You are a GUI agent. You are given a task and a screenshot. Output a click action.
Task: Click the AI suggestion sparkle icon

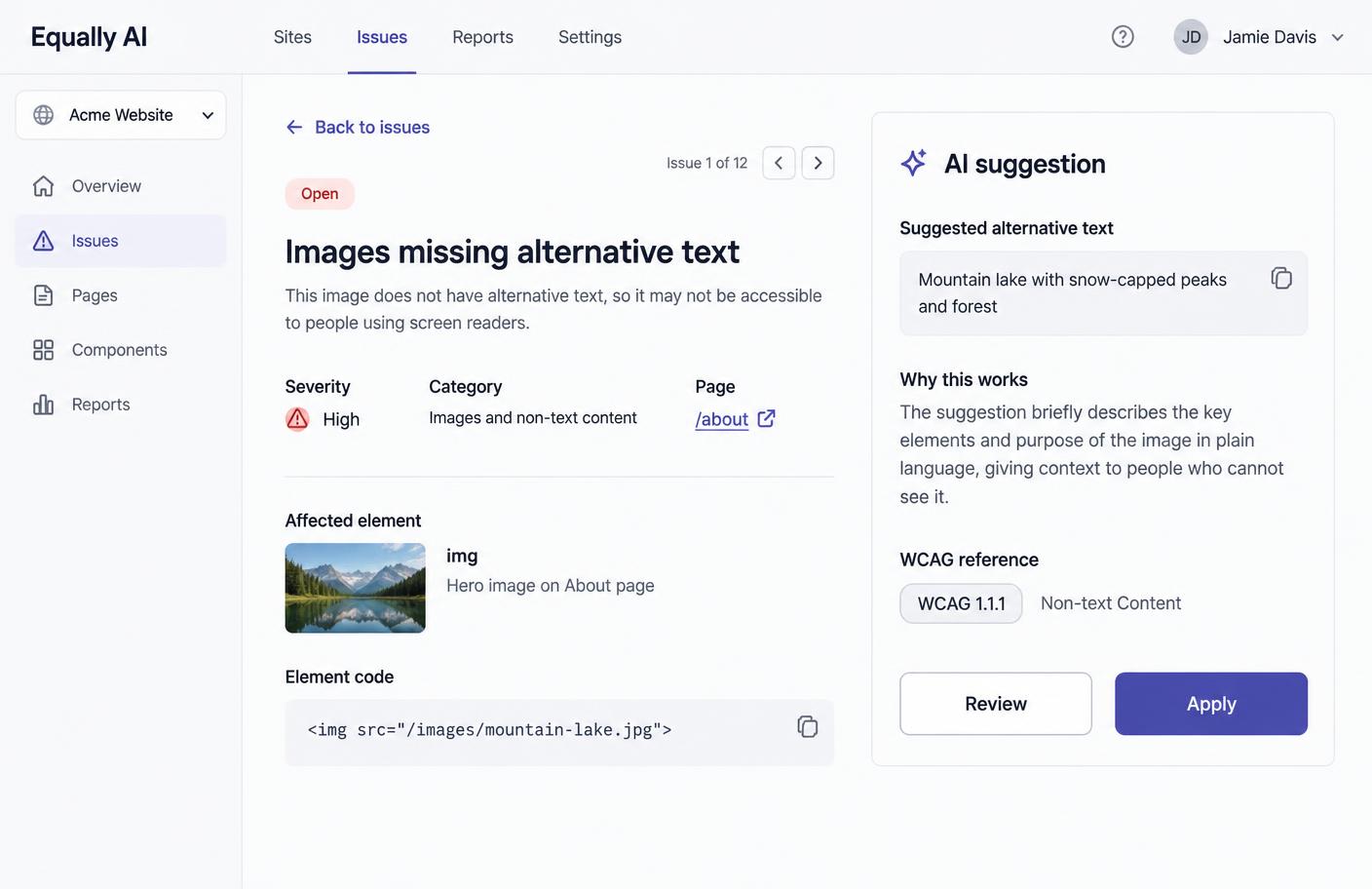pos(913,163)
